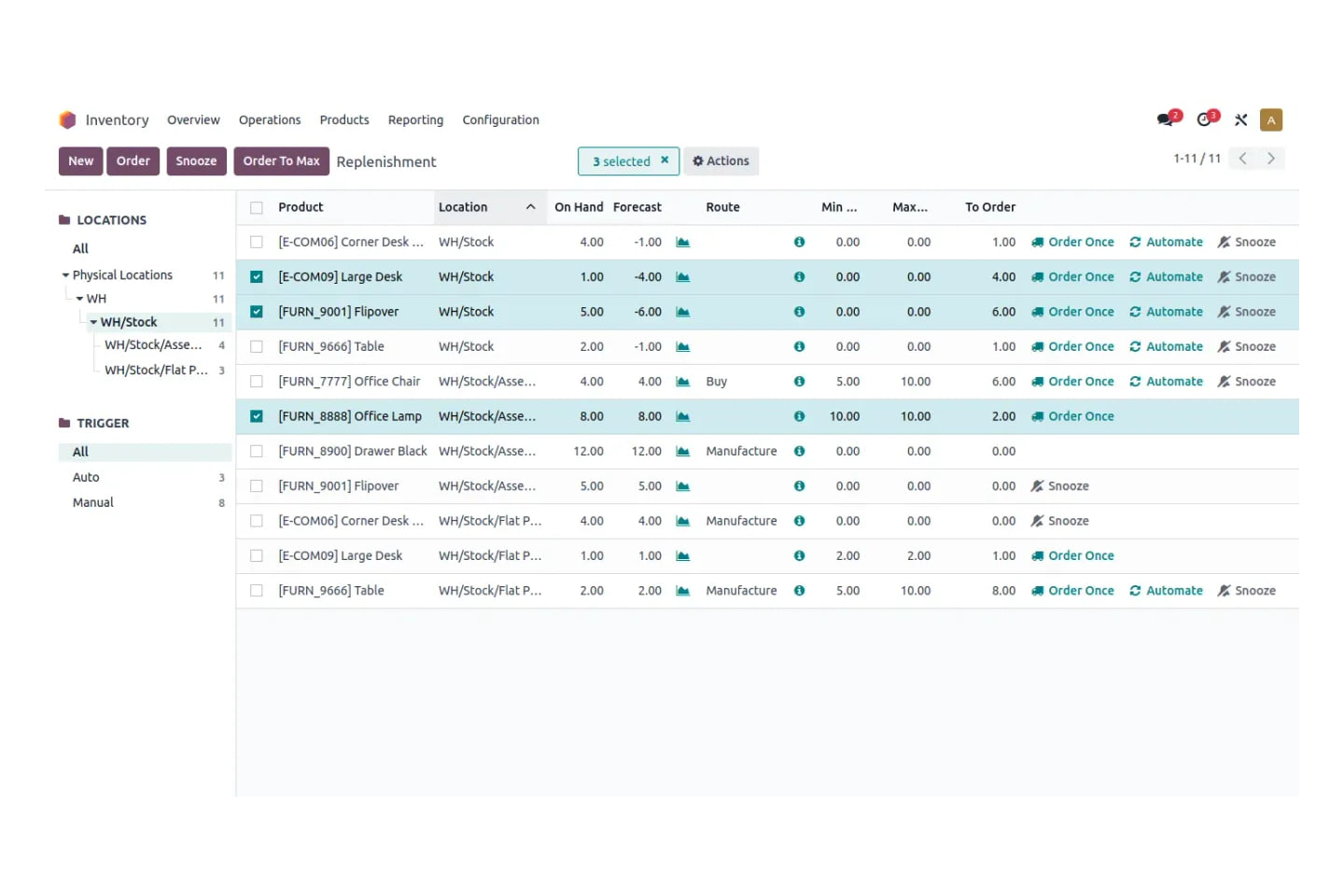Toggle the select-all header checkbox
1344x896 pixels.
(257, 207)
